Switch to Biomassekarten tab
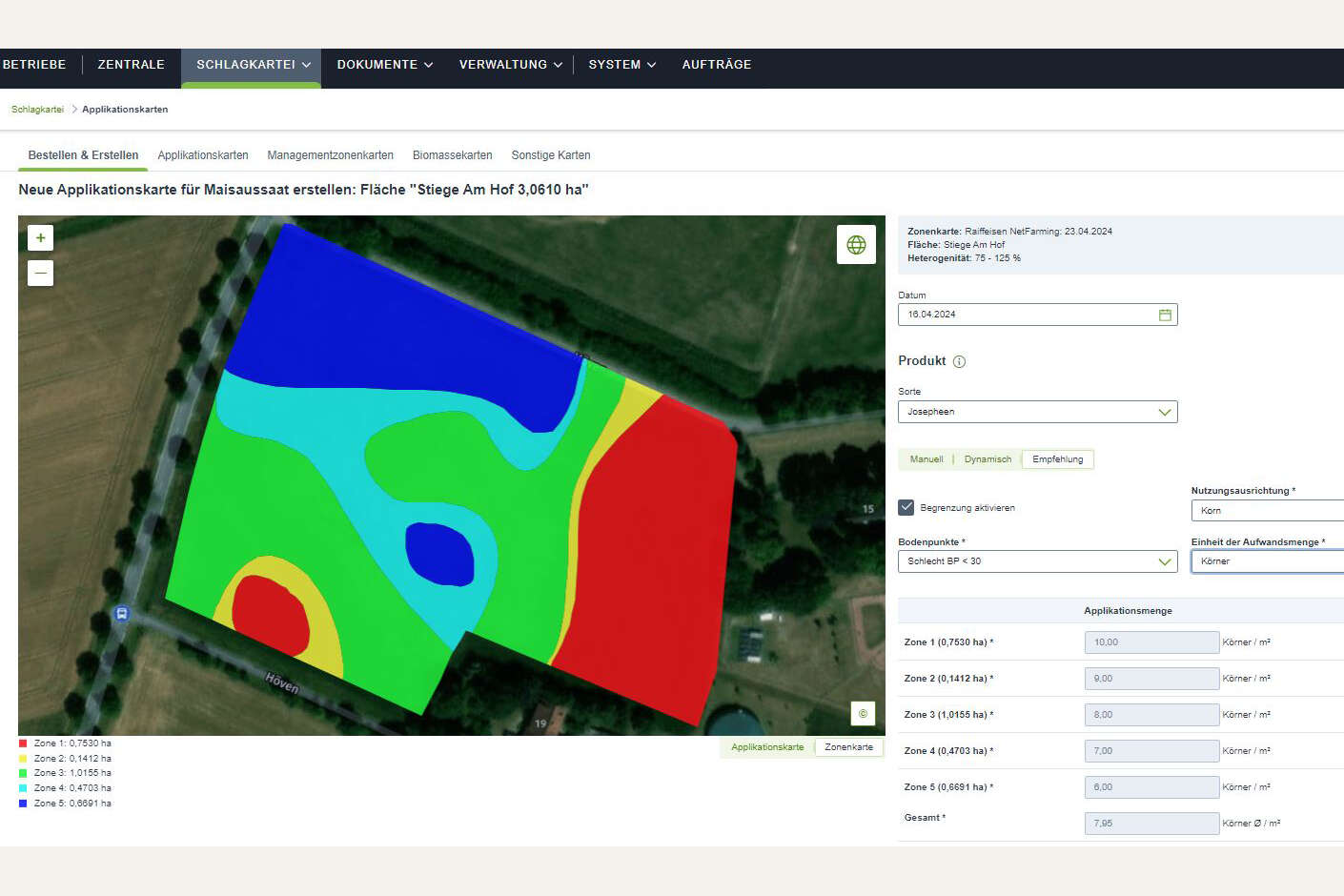This screenshot has height=896, width=1344. [453, 155]
